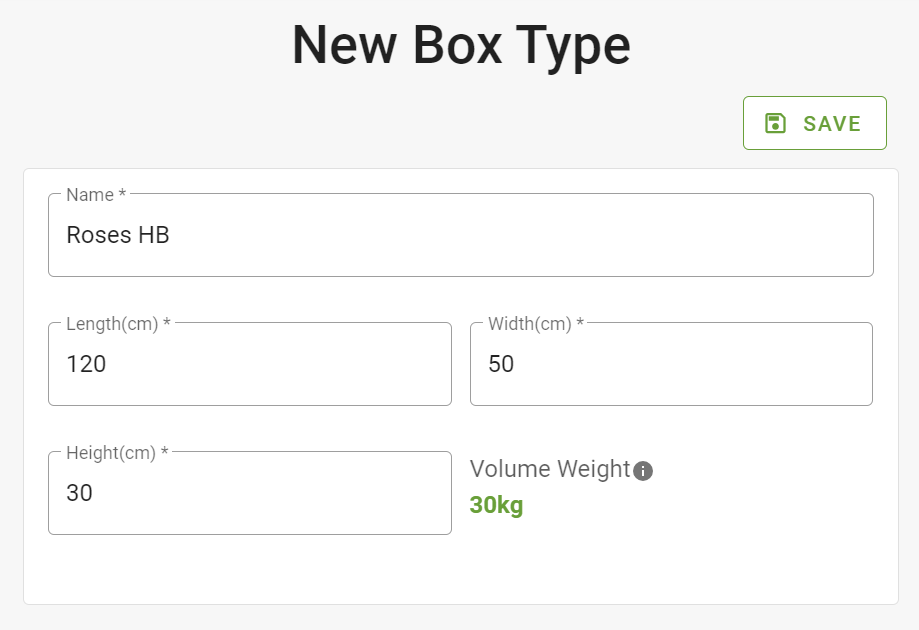Click the SAVE text label
The height and width of the screenshot is (630, 919).
832,124
